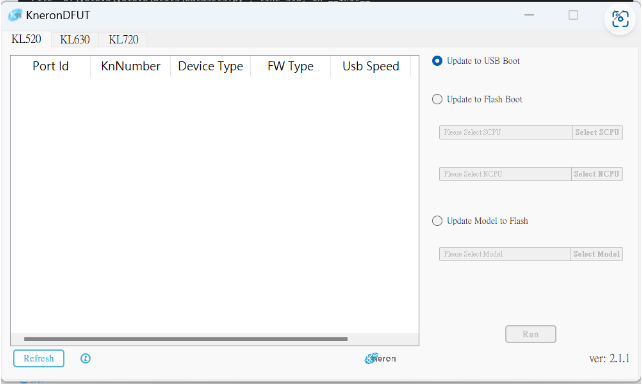643x384 pixels.
Task: Click the info icon beside Refresh
Action: pyautogui.click(x=85, y=359)
